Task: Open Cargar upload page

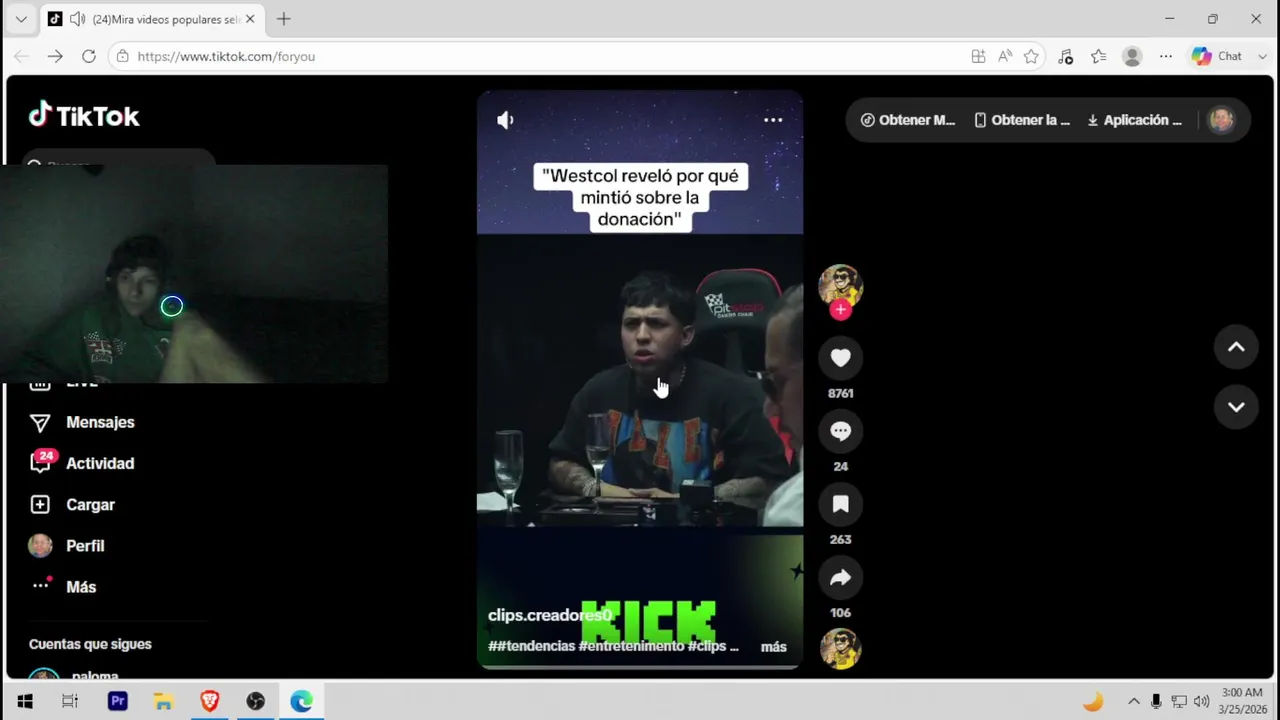Action: (x=72, y=505)
